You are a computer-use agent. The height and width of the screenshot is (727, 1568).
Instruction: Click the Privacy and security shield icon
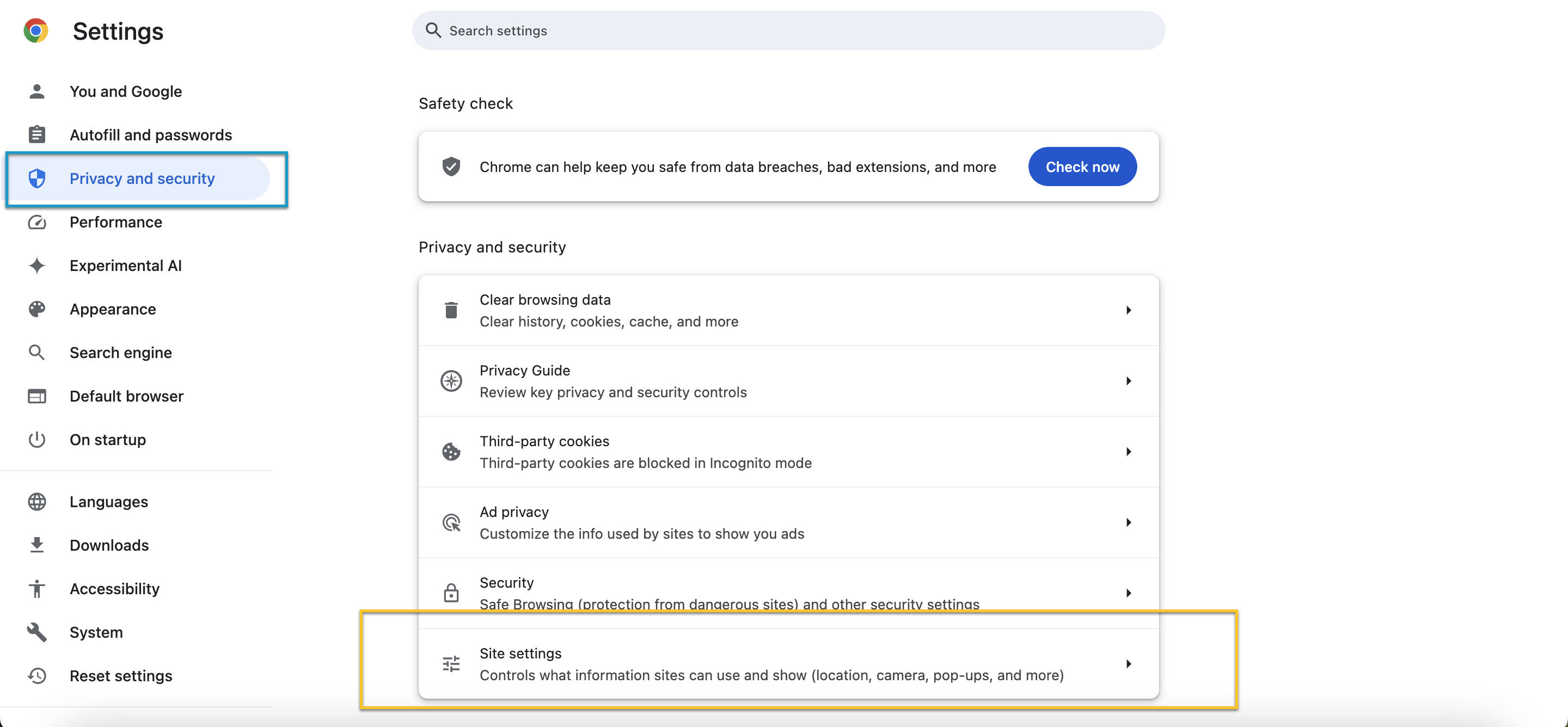coord(37,178)
